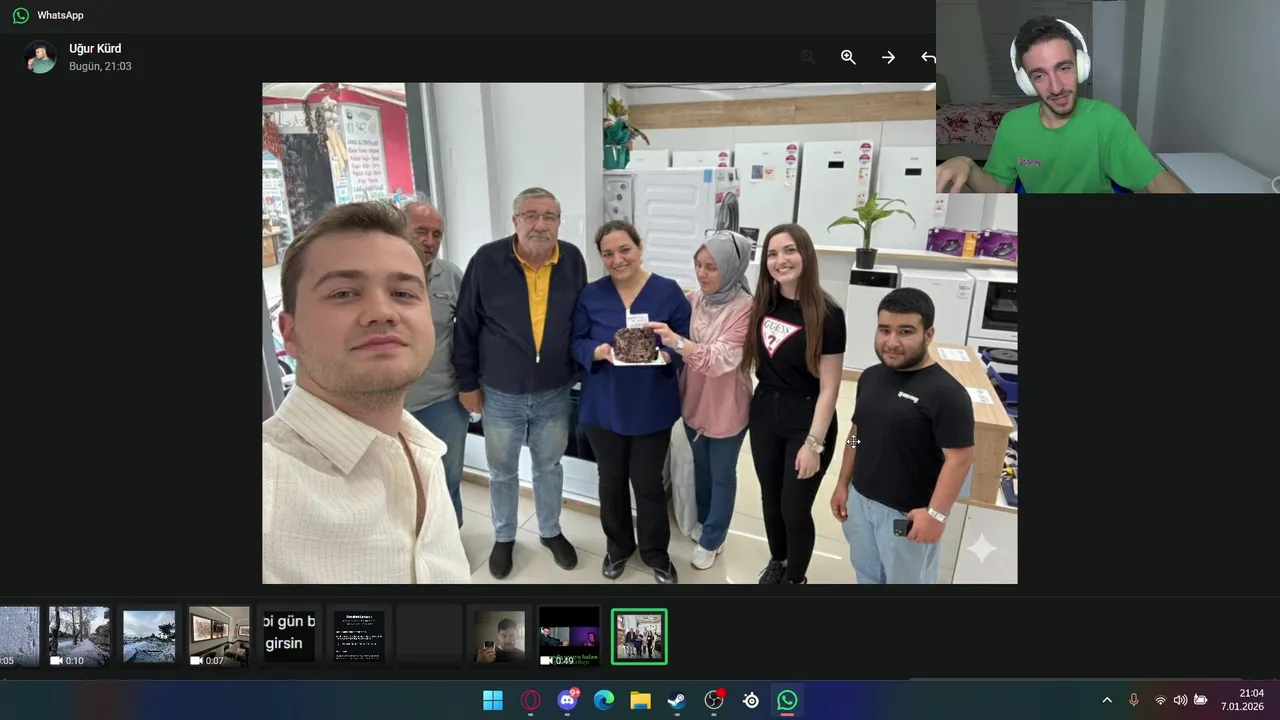1280x720 pixels.
Task: Open the 0:10 snowy street video thumbnail
Action: pos(79,636)
